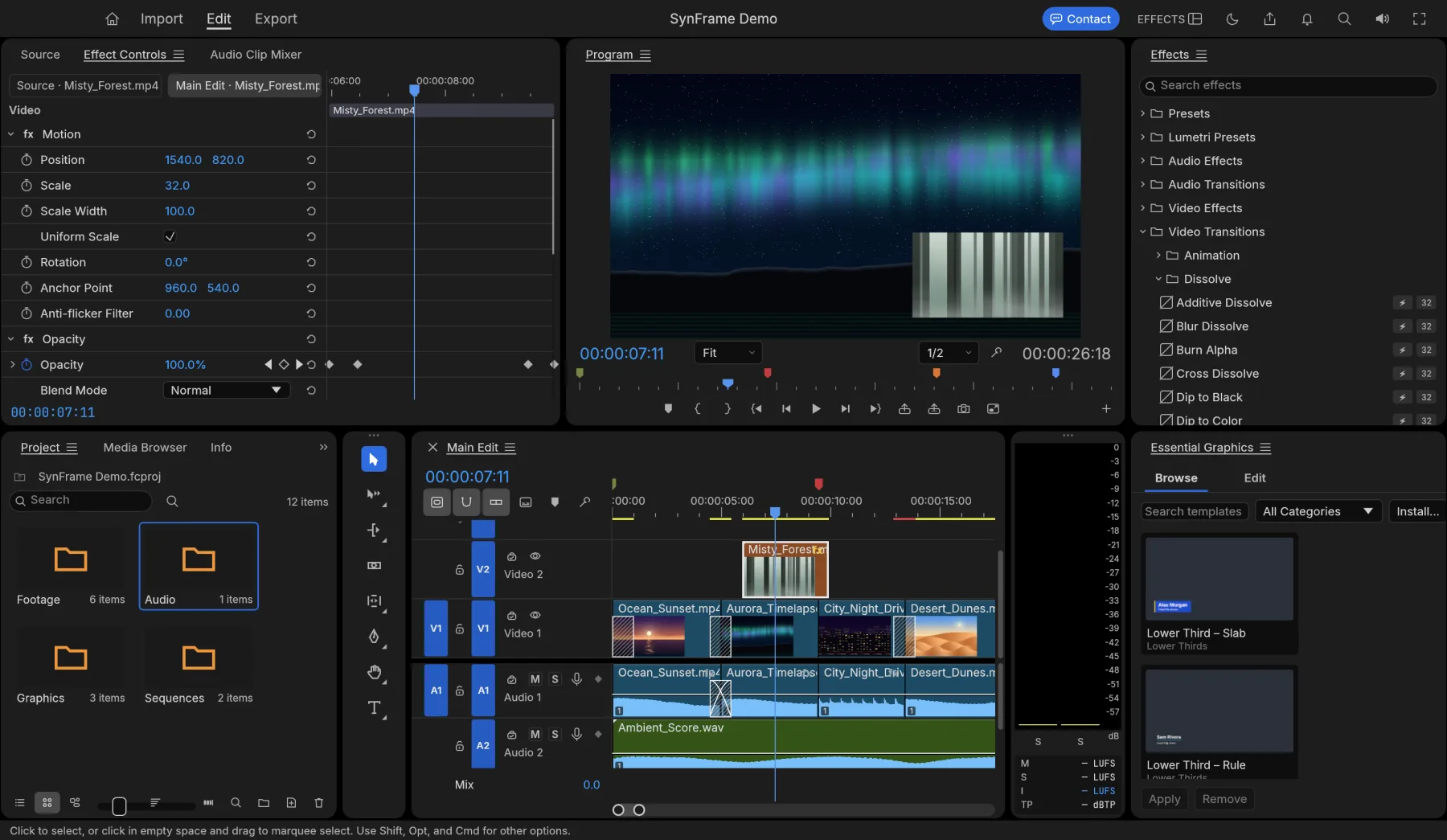
Task: Click Export Frame camera icon
Action: click(963, 409)
